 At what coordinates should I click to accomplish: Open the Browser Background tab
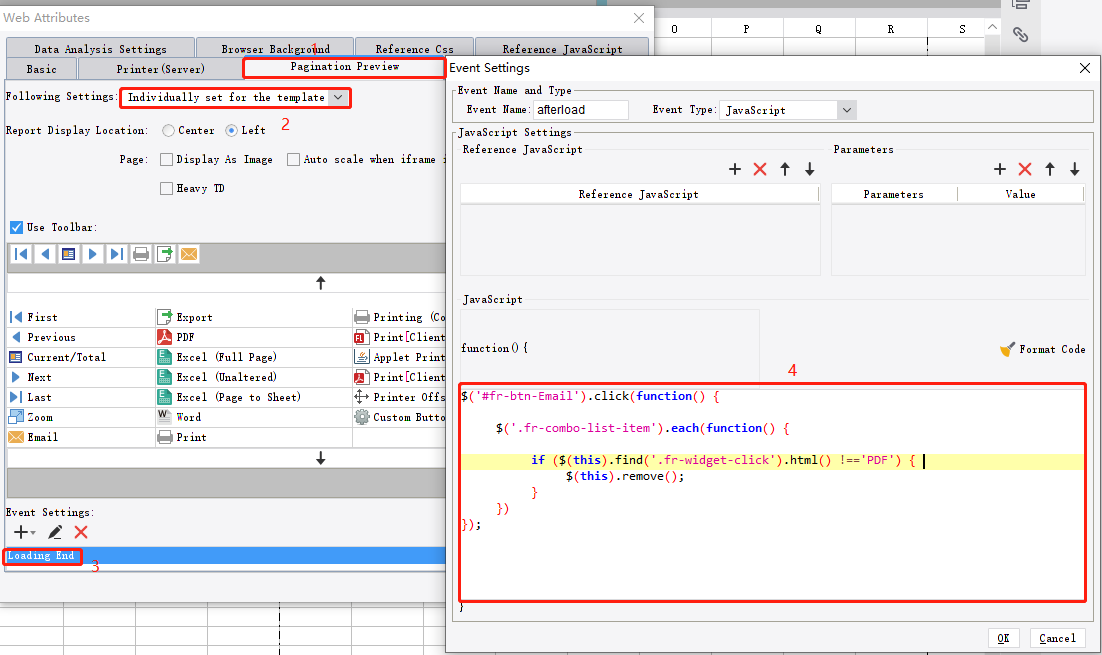[275, 47]
